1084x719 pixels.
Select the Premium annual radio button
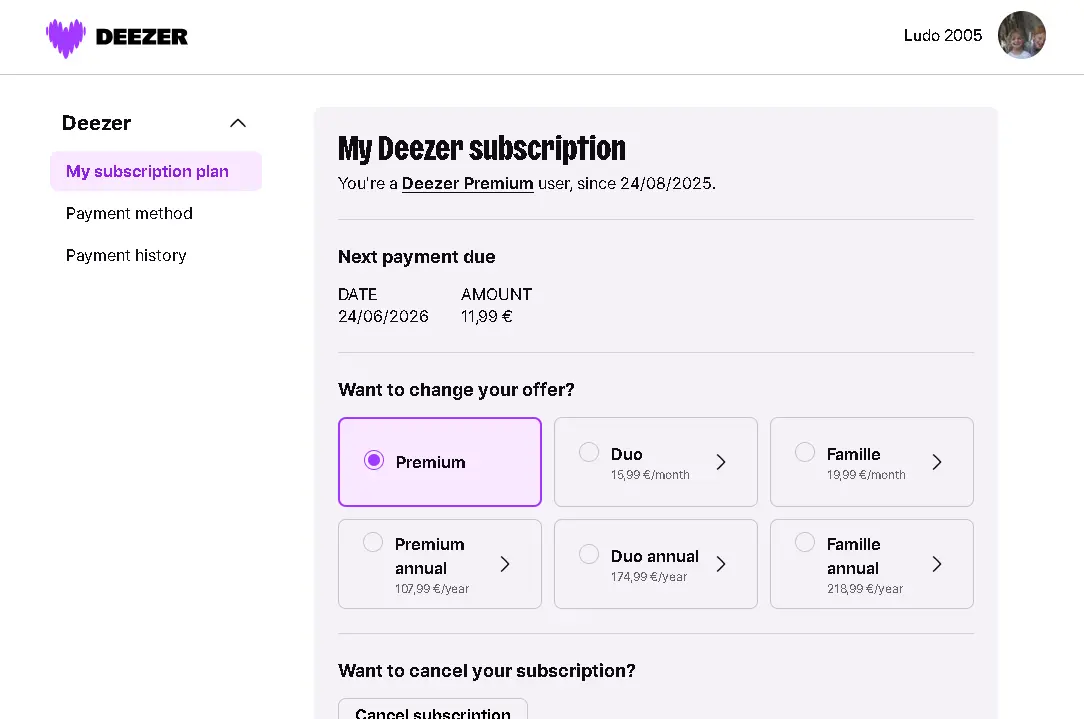click(373, 542)
